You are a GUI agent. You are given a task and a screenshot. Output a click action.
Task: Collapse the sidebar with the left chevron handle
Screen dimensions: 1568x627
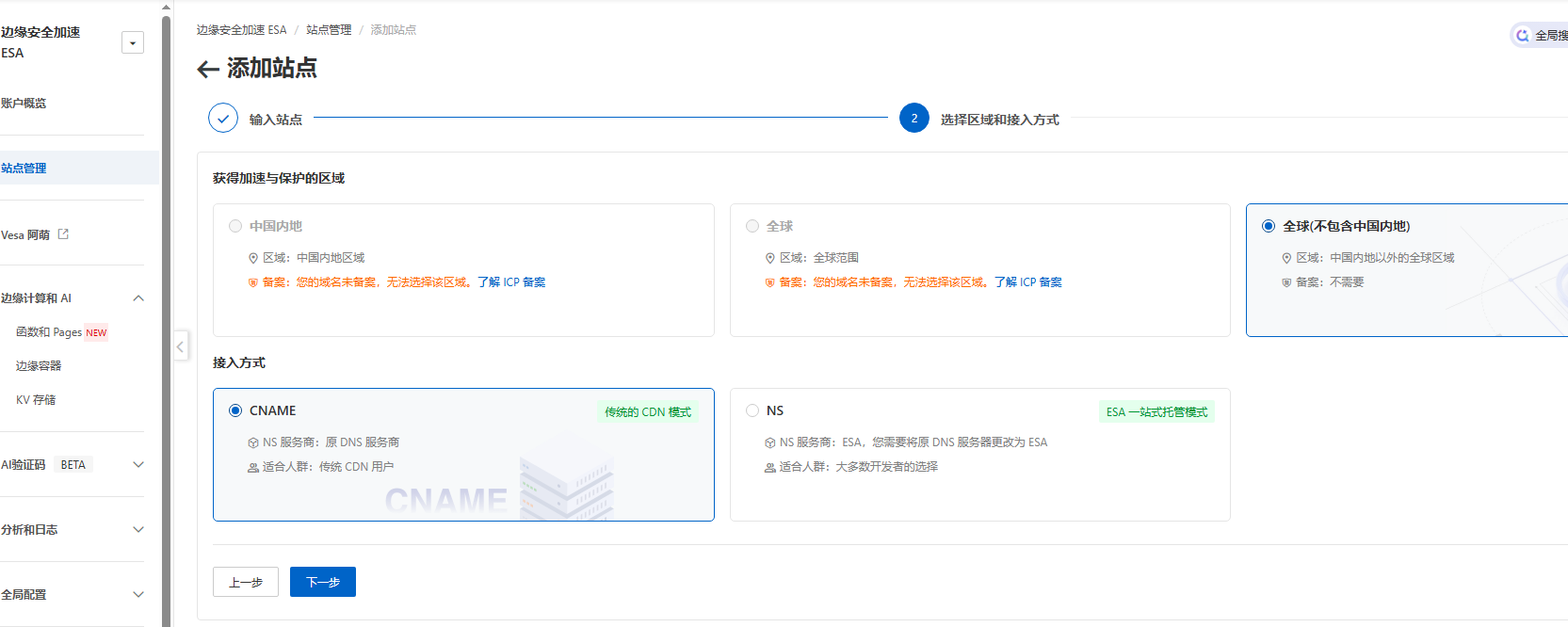[180, 346]
